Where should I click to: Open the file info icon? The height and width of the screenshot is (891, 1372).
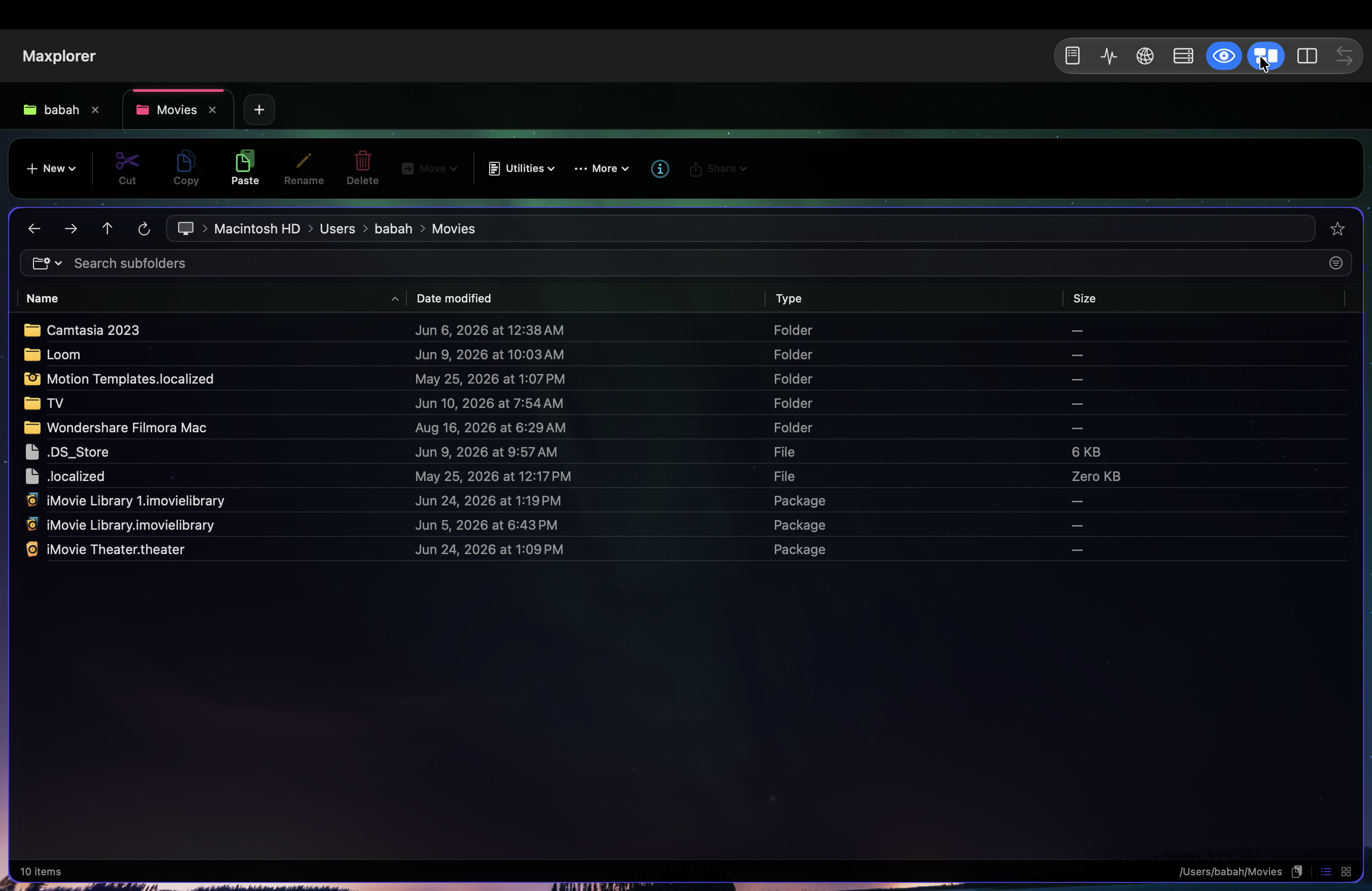tap(660, 168)
